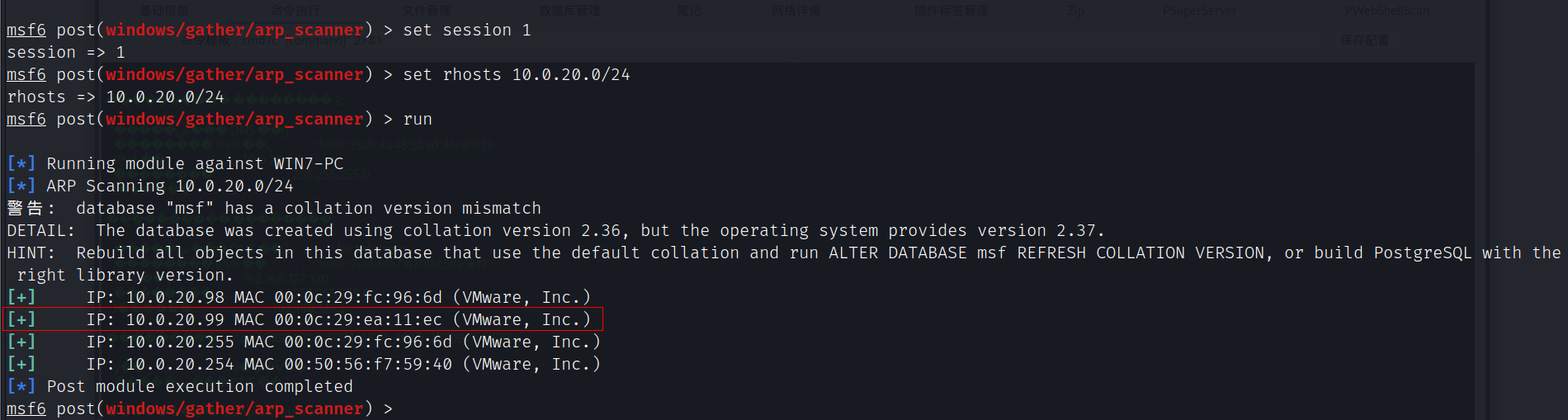Screen dimensions: 1568x420
Task: Click the 'set rhosts 10.0.20.0/24' command
Action: pyautogui.click(x=517, y=74)
